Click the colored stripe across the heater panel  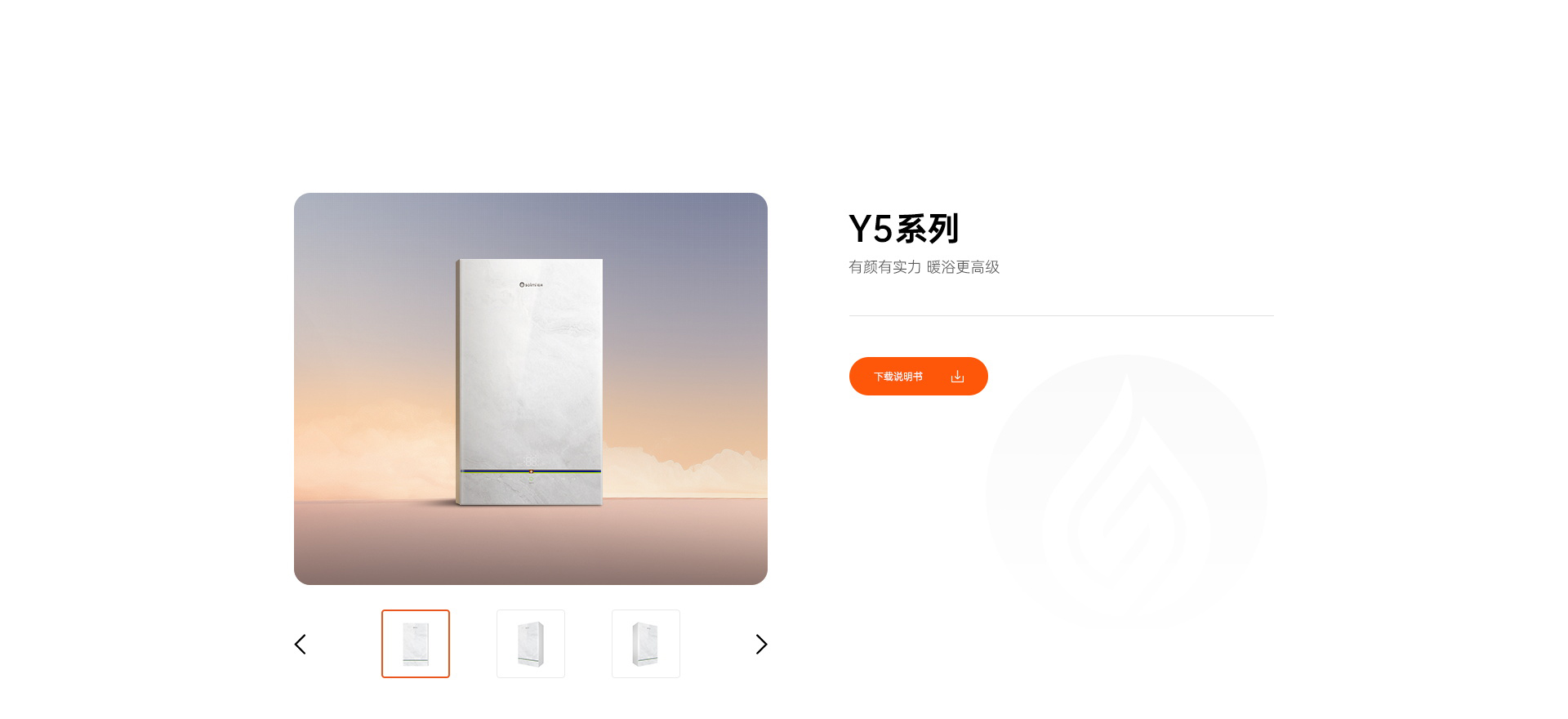[x=531, y=471]
